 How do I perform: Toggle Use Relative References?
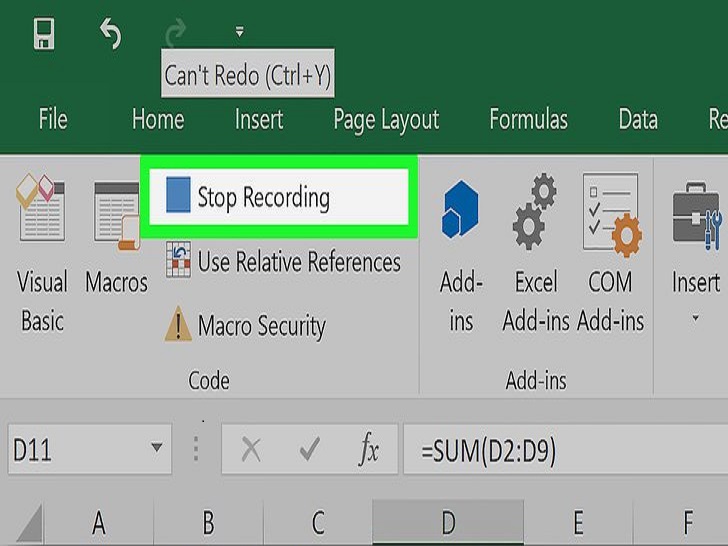click(284, 262)
